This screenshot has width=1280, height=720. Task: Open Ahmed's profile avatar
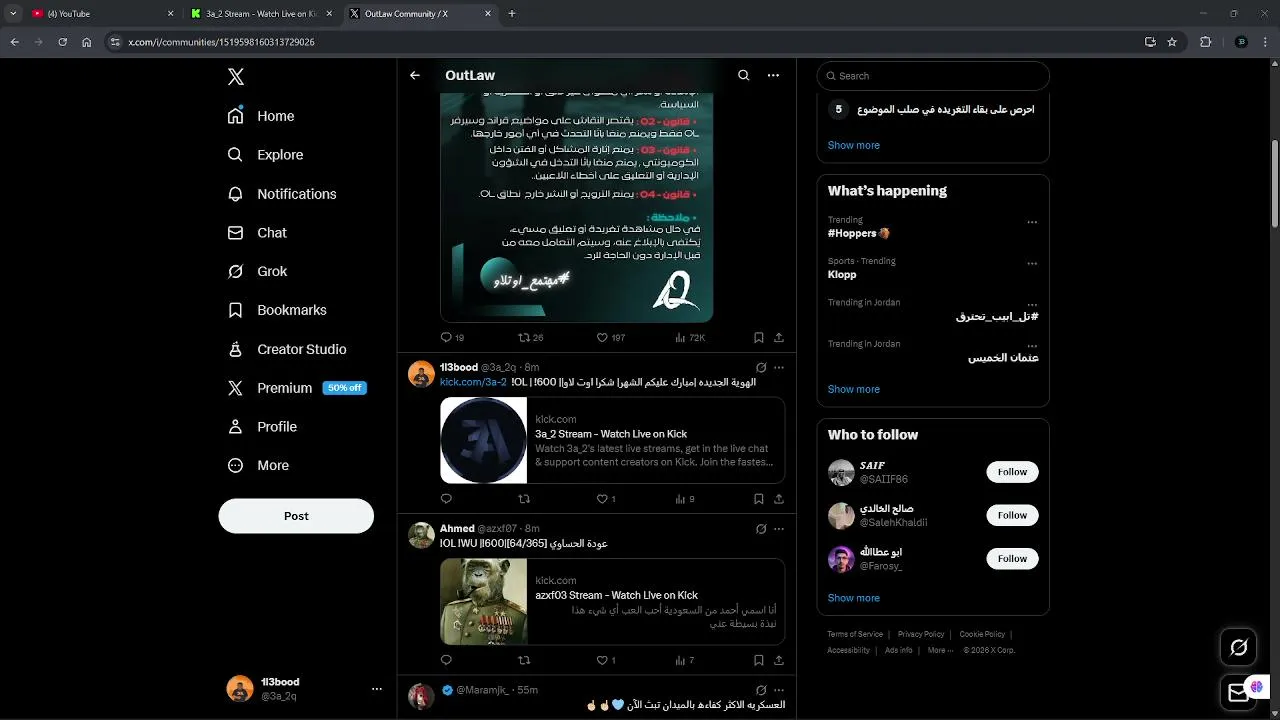tap(421, 535)
